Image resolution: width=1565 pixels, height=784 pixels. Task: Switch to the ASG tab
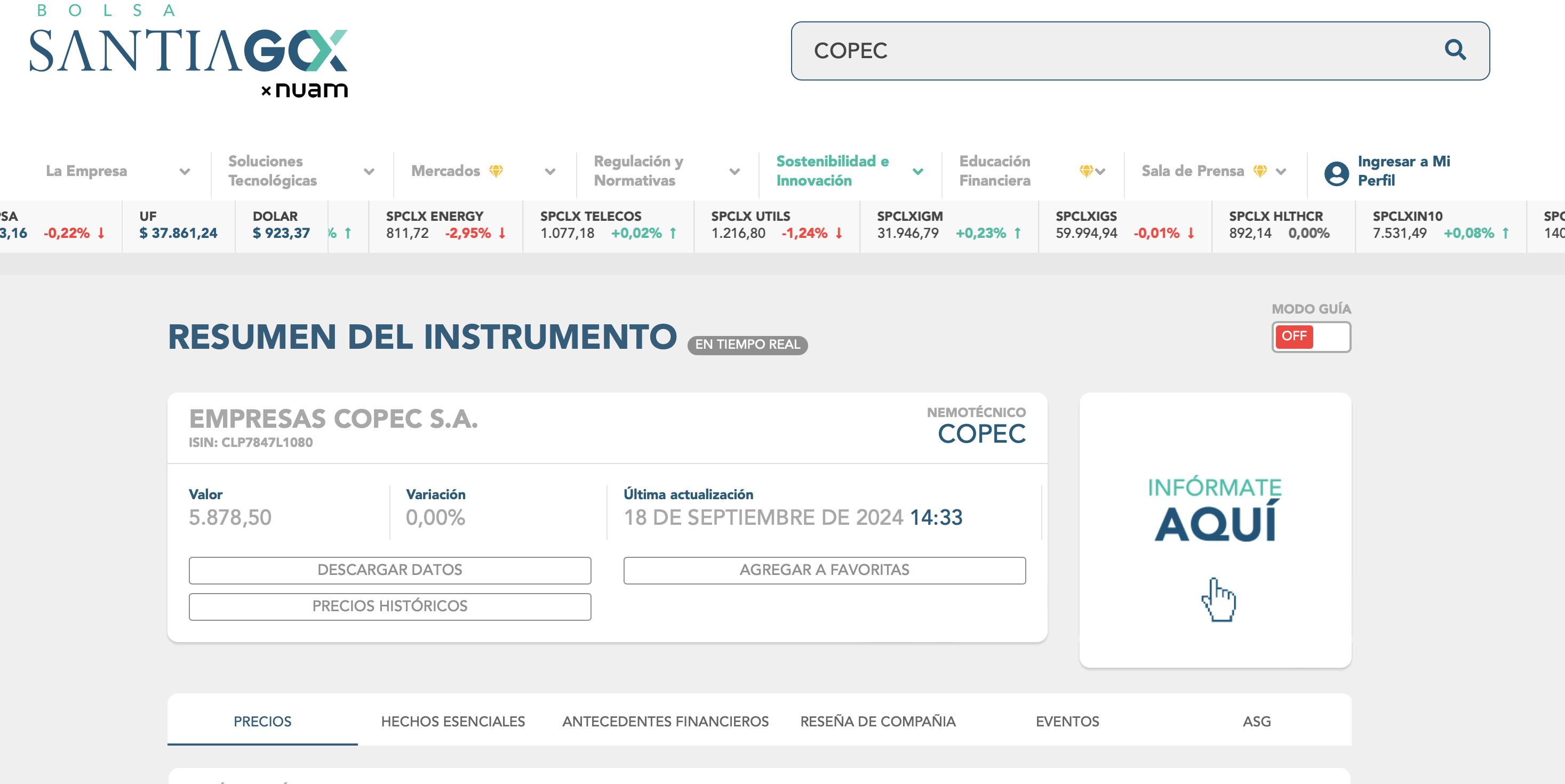pos(1256,721)
